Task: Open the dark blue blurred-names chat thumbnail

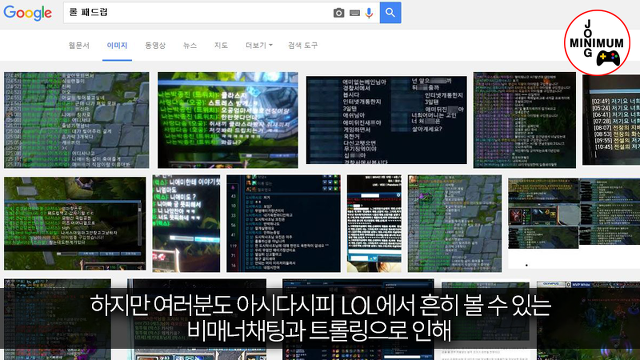Action: (x=386, y=120)
